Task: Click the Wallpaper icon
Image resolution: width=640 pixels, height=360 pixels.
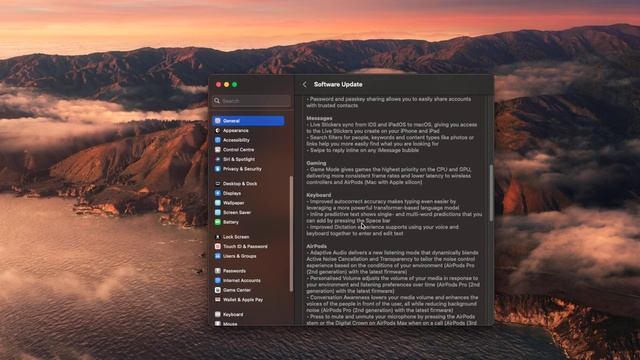Action: click(x=218, y=203)
